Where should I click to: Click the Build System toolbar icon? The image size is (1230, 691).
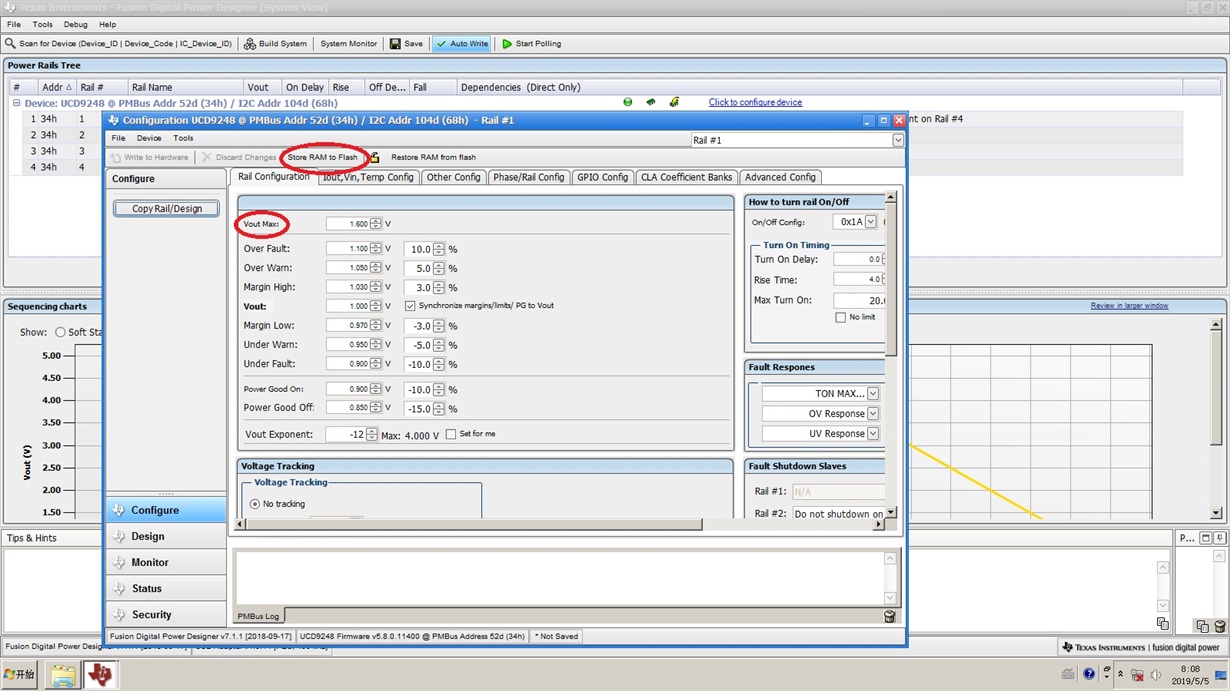(250, 44)
